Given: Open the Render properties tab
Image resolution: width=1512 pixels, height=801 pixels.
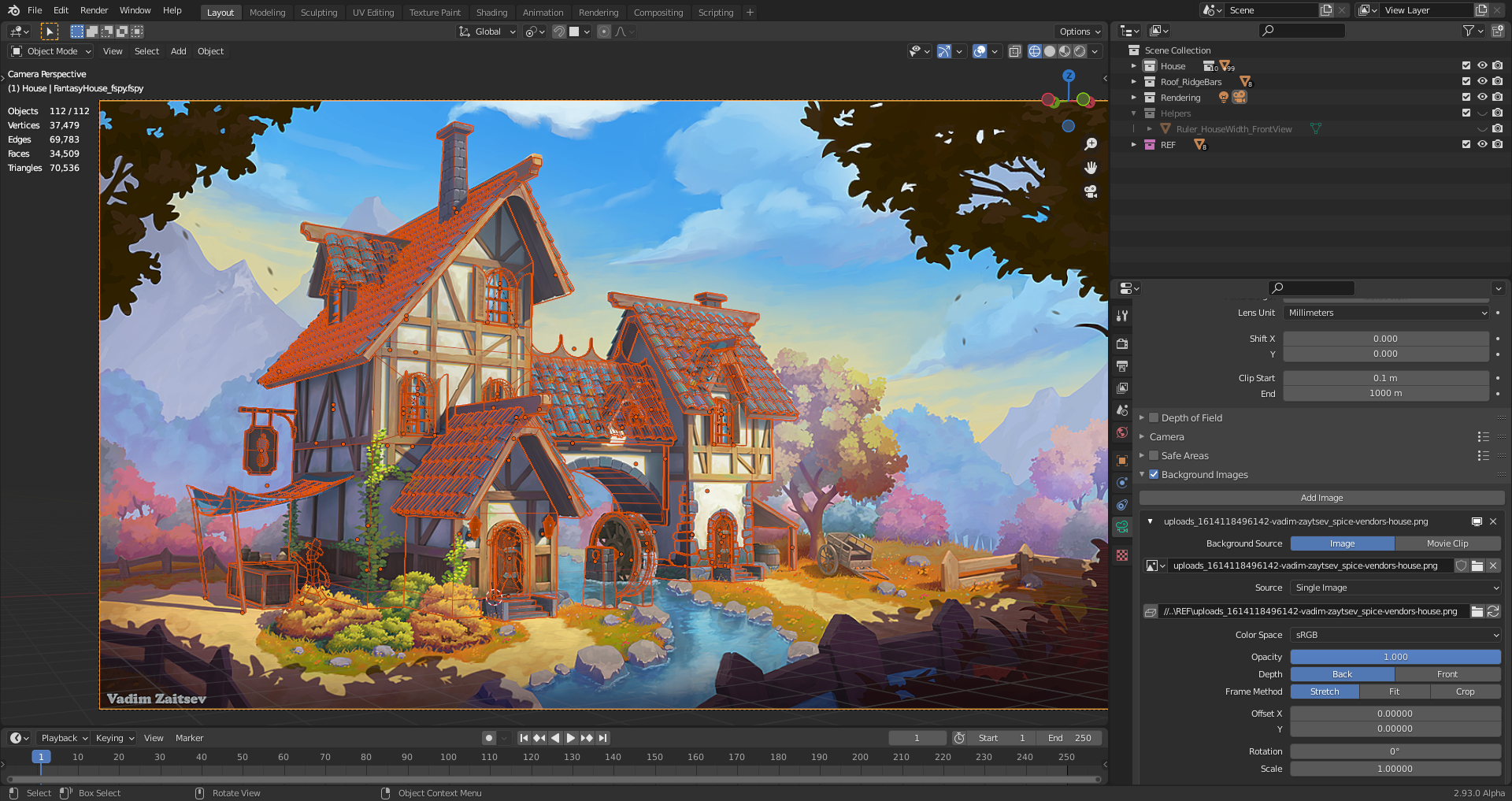Looking at the screenshot, I should pyautogui.click(x=1122, y=344).
